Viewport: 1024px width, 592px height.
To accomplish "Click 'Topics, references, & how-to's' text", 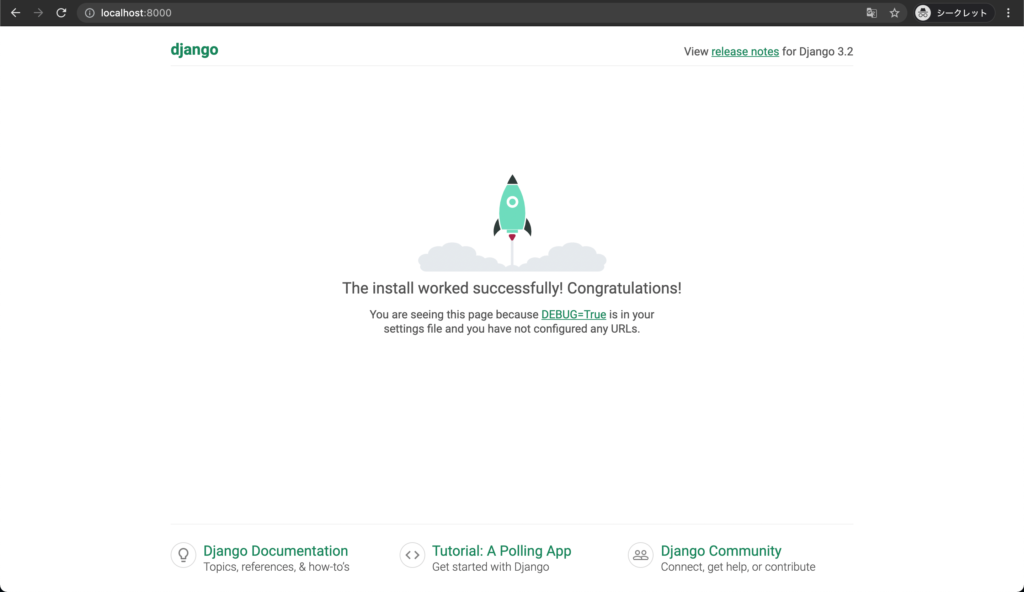I will click(x=276, y=567).
